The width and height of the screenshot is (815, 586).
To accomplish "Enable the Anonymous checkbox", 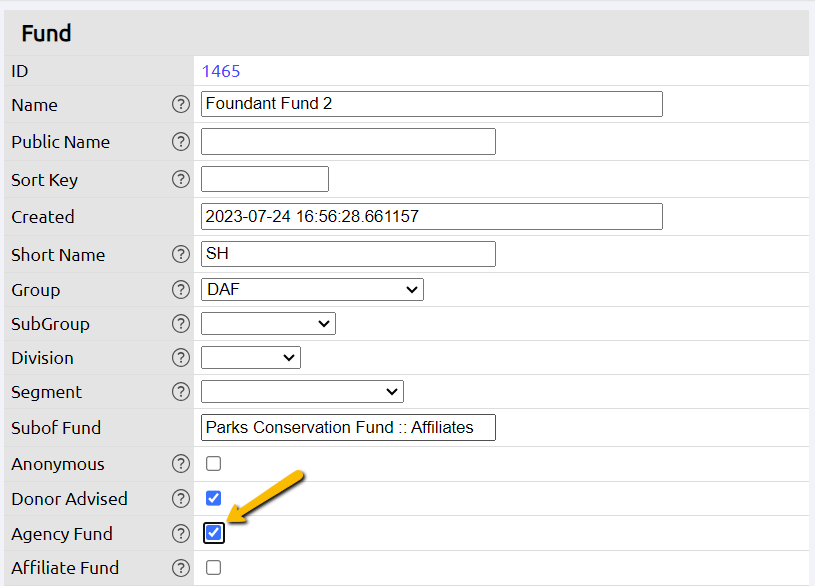I will [x=214, y=463].
